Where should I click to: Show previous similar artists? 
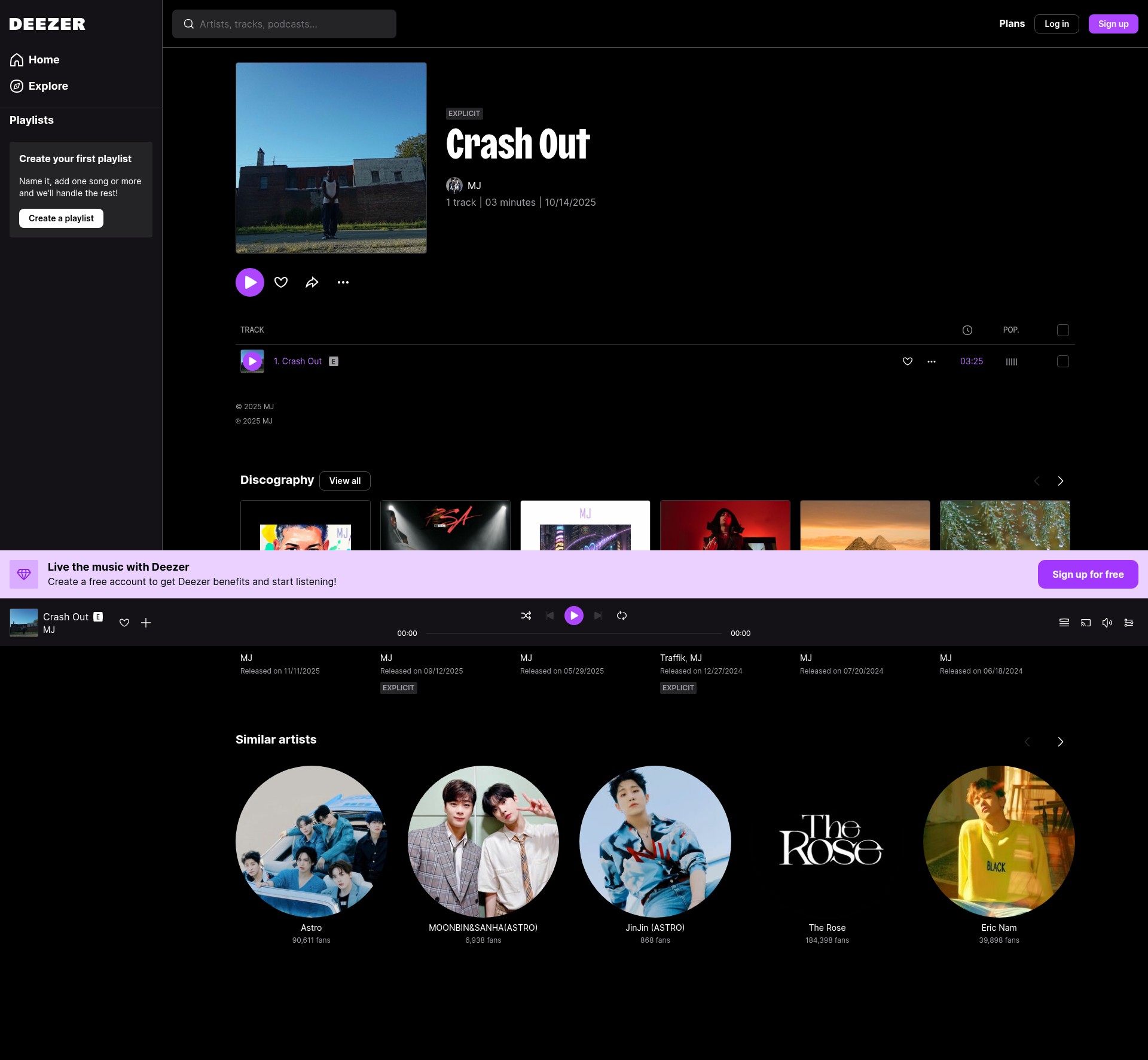point(1027,742)
